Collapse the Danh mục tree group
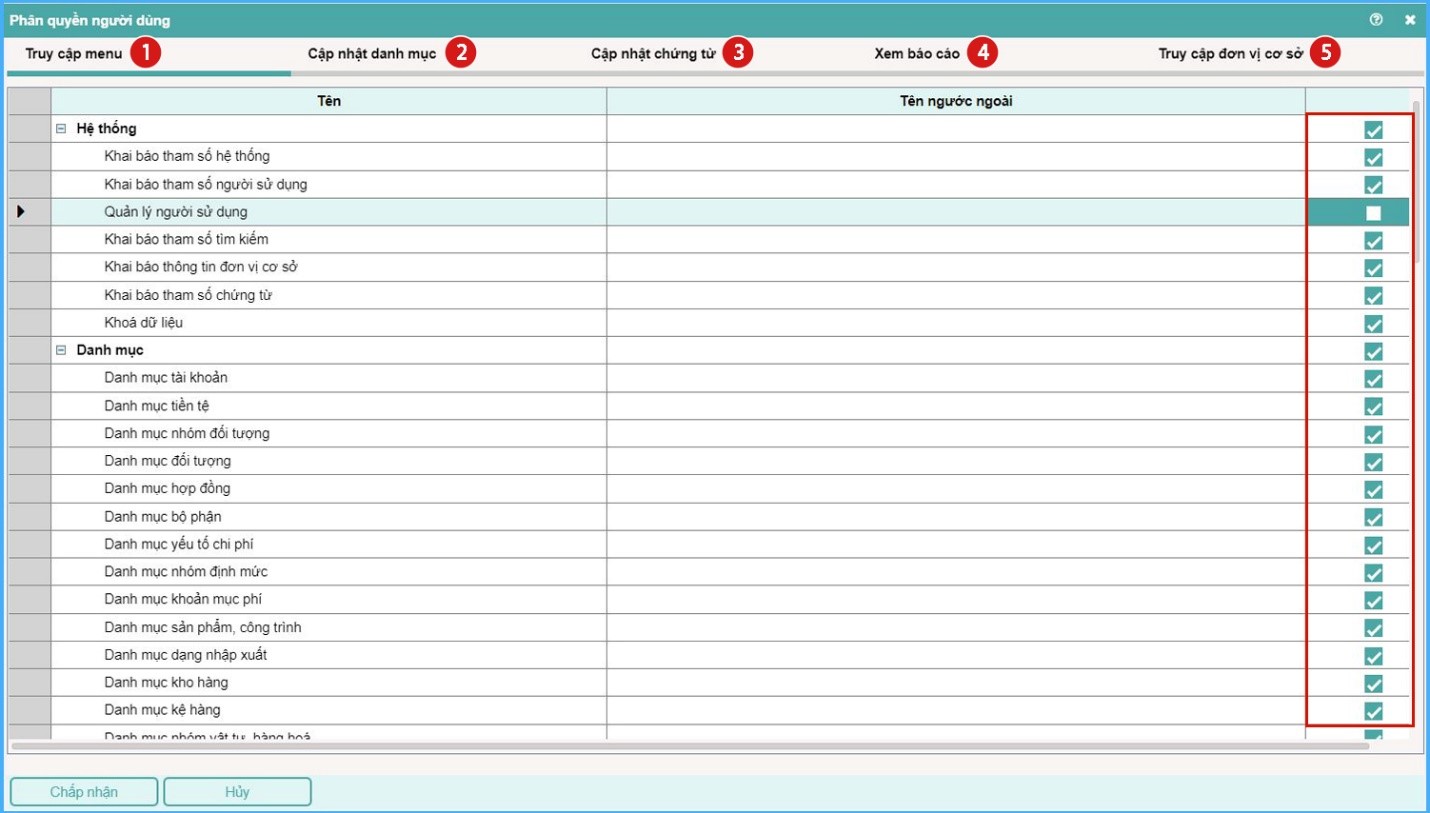1430x813 pixels. [61, 351]
